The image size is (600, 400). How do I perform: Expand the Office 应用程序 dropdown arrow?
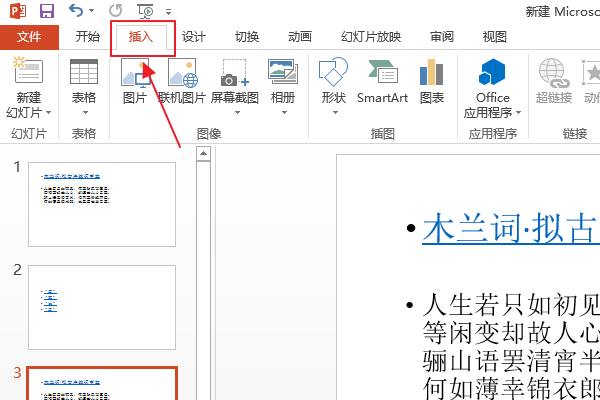518,113
